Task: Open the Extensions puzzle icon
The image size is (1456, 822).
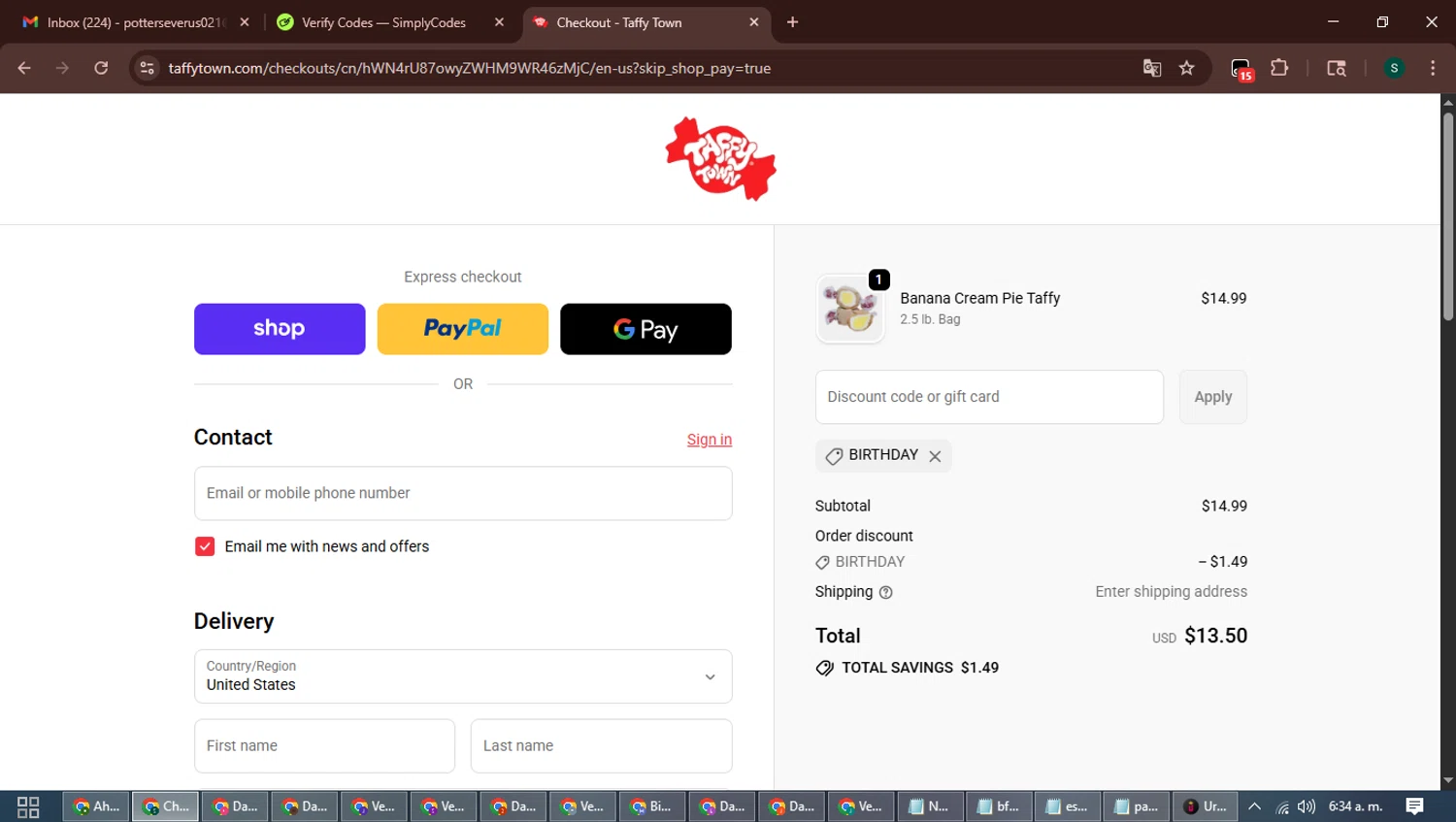Action: (1279, 68)
